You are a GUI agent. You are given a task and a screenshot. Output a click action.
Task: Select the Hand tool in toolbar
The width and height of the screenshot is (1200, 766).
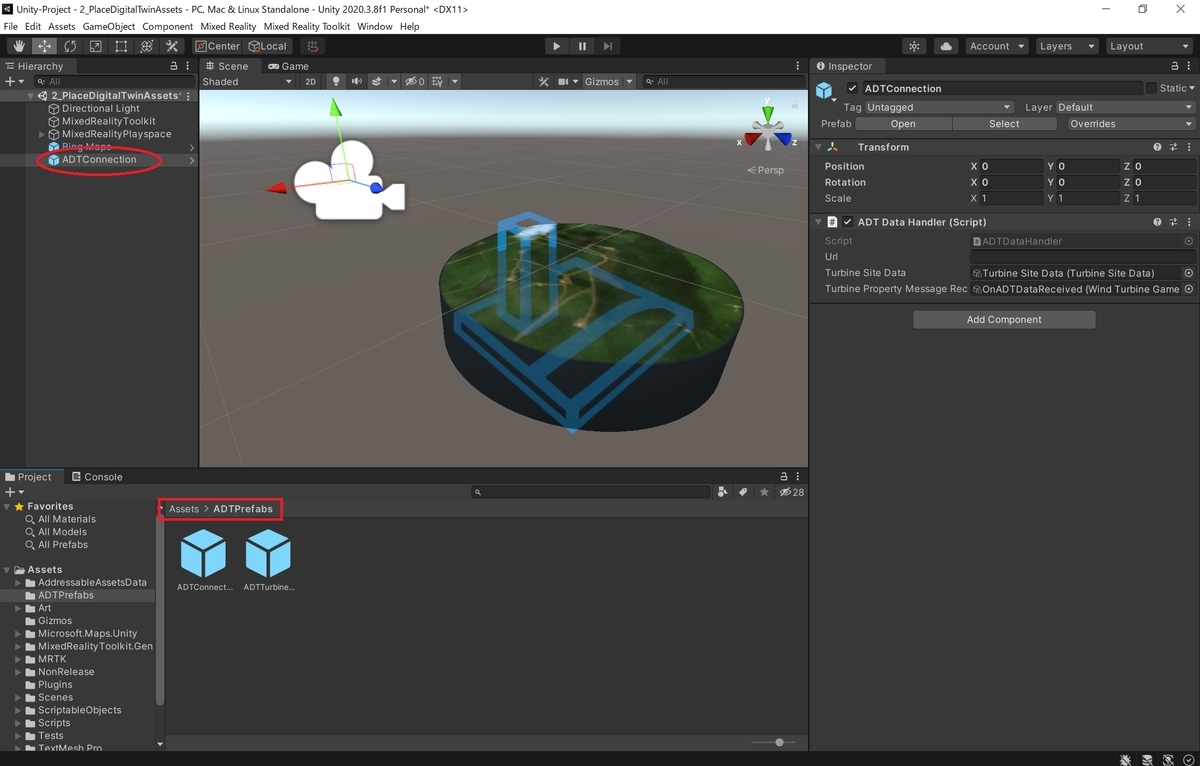19,46
